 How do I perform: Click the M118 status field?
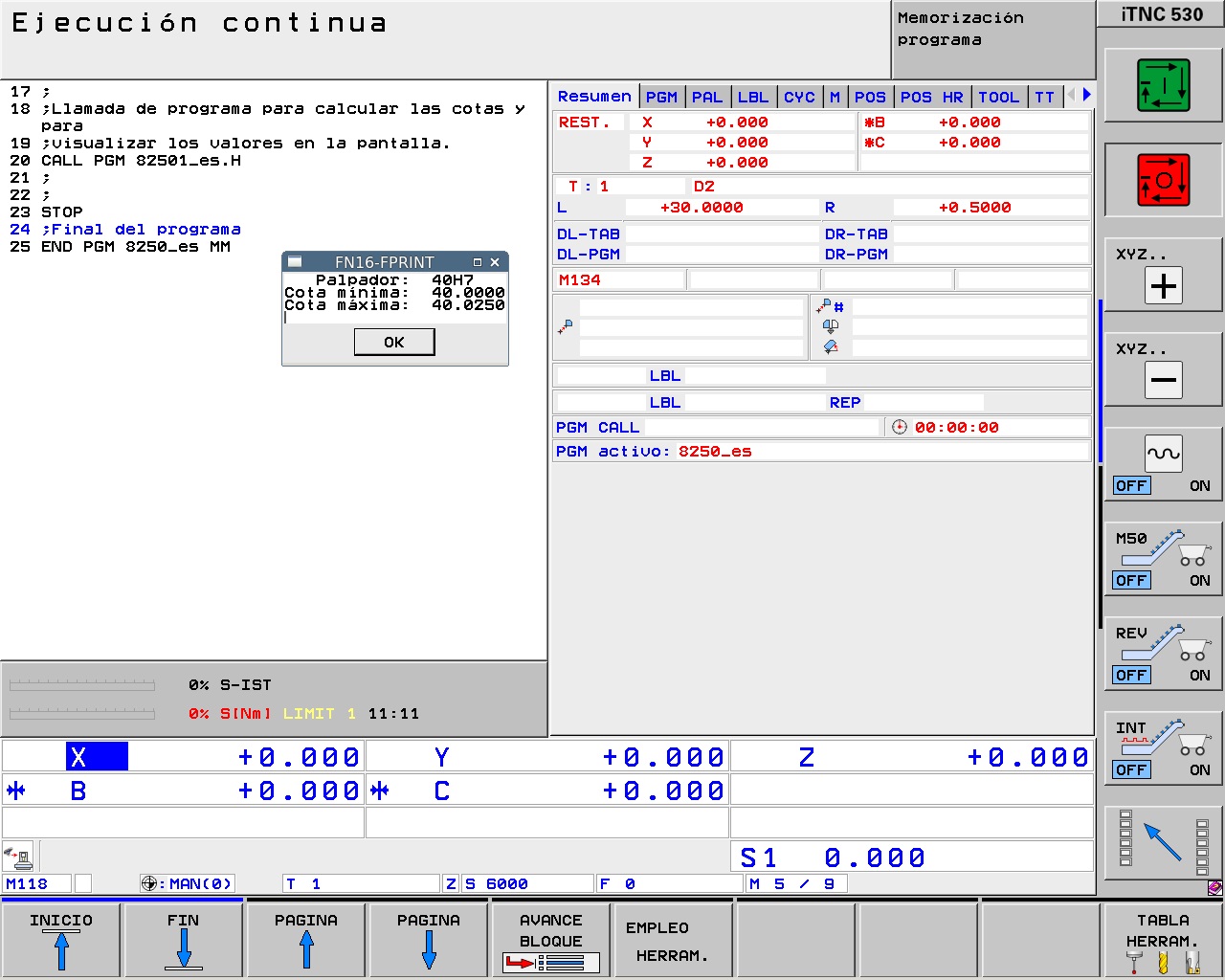[x=37, y=883]
